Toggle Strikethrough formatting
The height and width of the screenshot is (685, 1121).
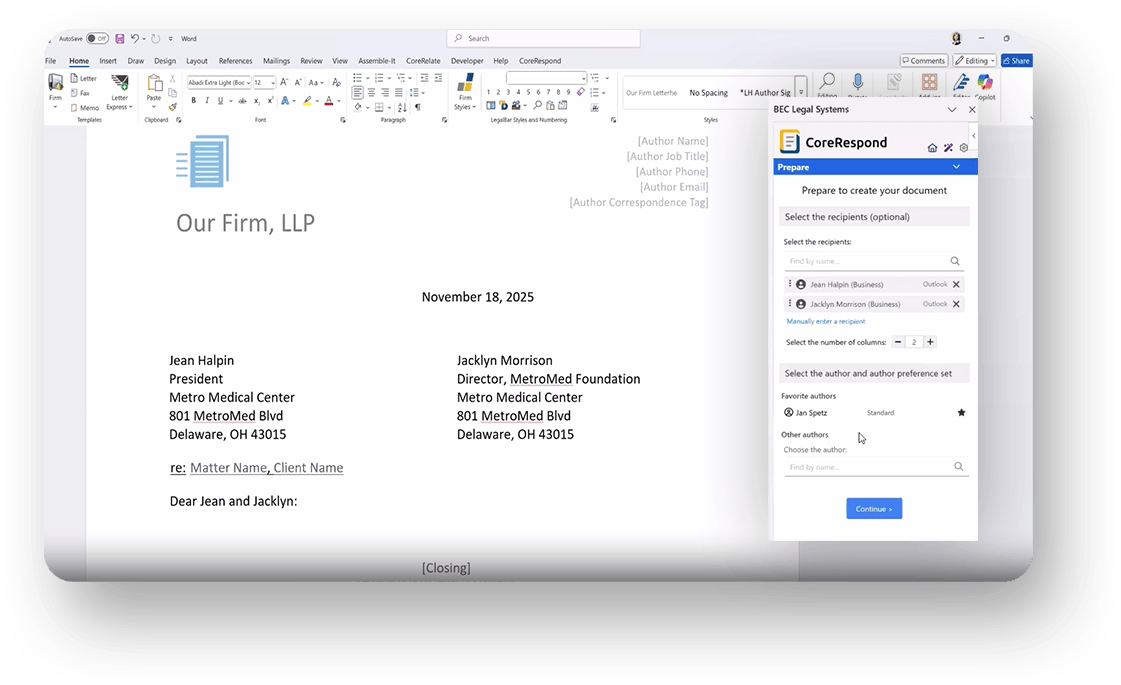click(x=242, y=101)
